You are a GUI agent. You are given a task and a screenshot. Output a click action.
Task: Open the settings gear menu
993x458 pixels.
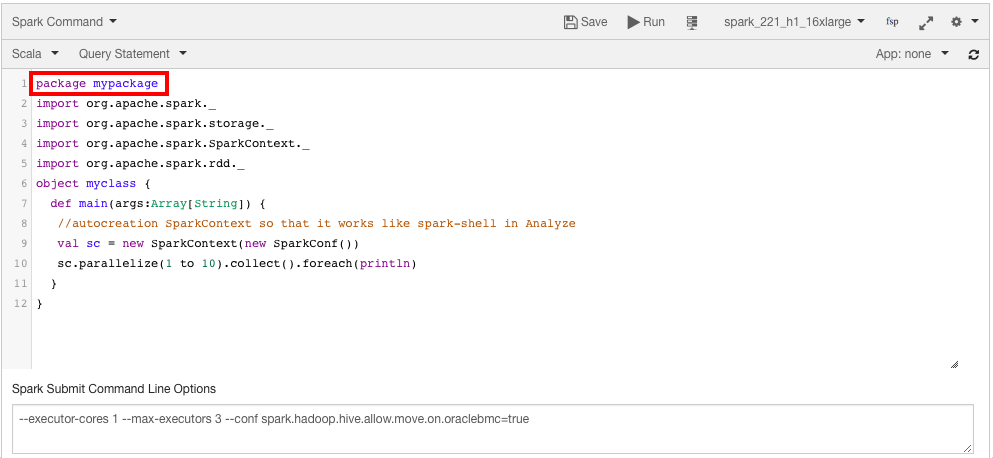click(965, 22)
